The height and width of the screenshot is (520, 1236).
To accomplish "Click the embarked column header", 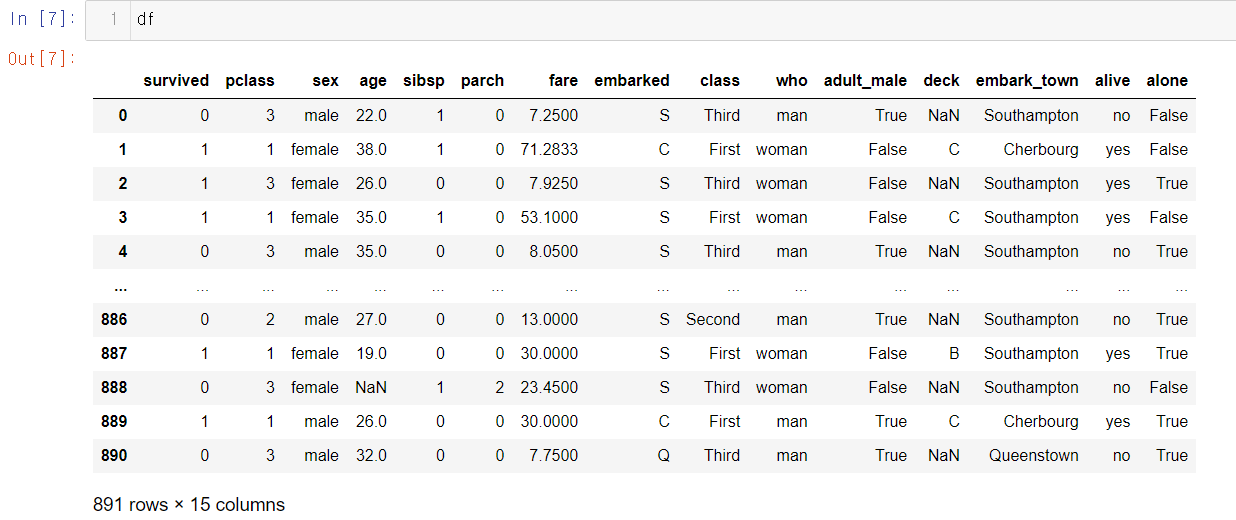I will [632, 81].
